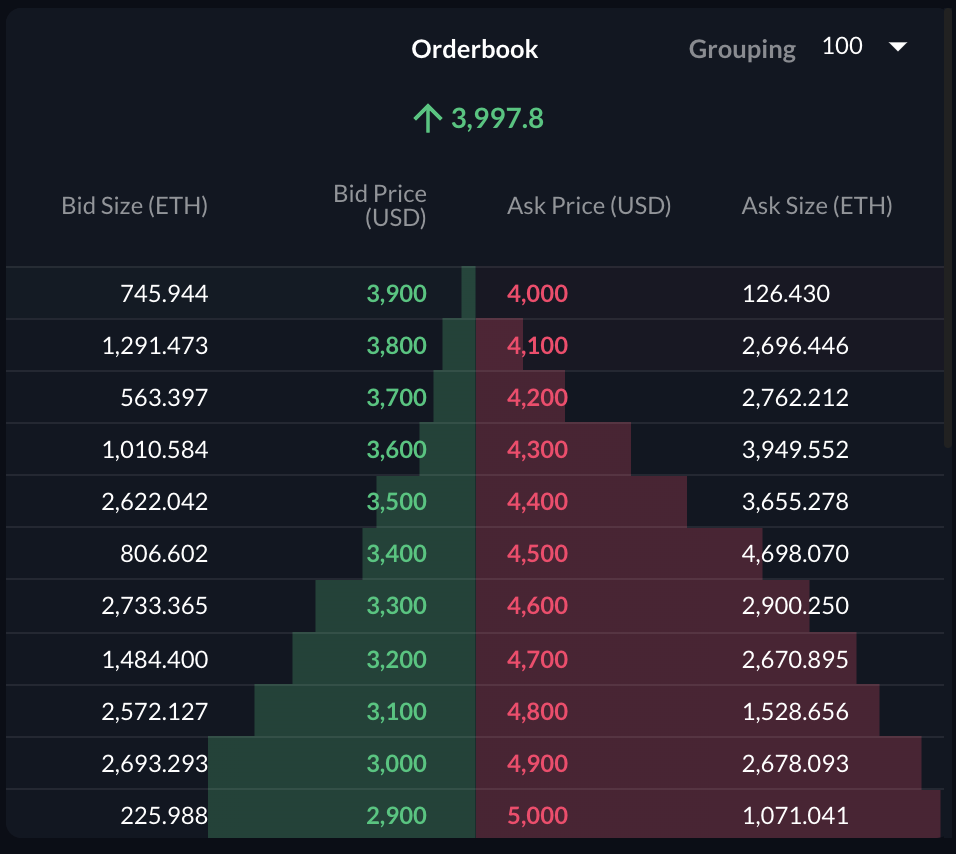Screen dimensions: 956x854
Task: Click the green up arrow beside 3,997.8
Action: coord(427,118)
